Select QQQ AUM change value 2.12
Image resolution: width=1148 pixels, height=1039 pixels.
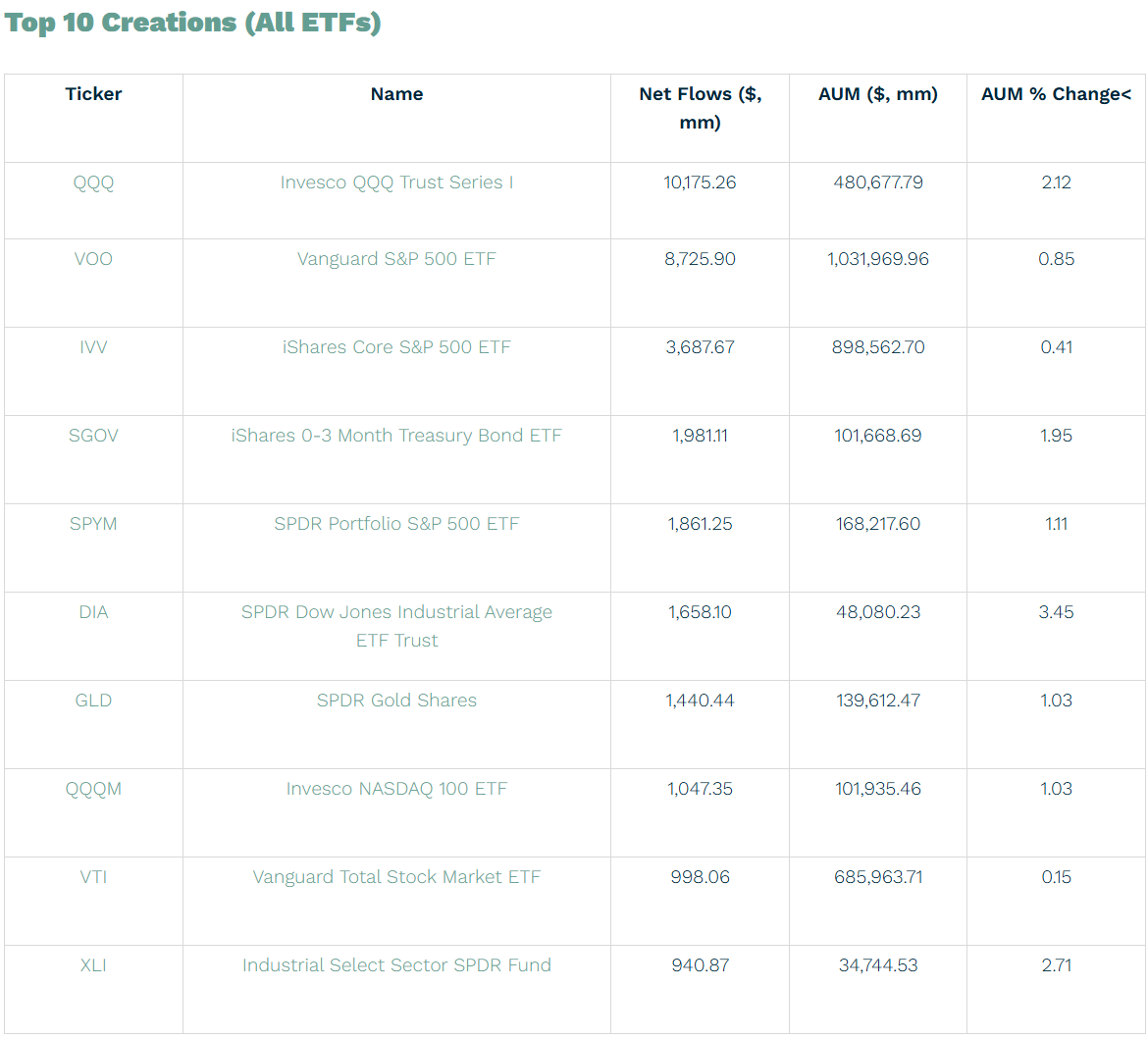pos(1056,183)
